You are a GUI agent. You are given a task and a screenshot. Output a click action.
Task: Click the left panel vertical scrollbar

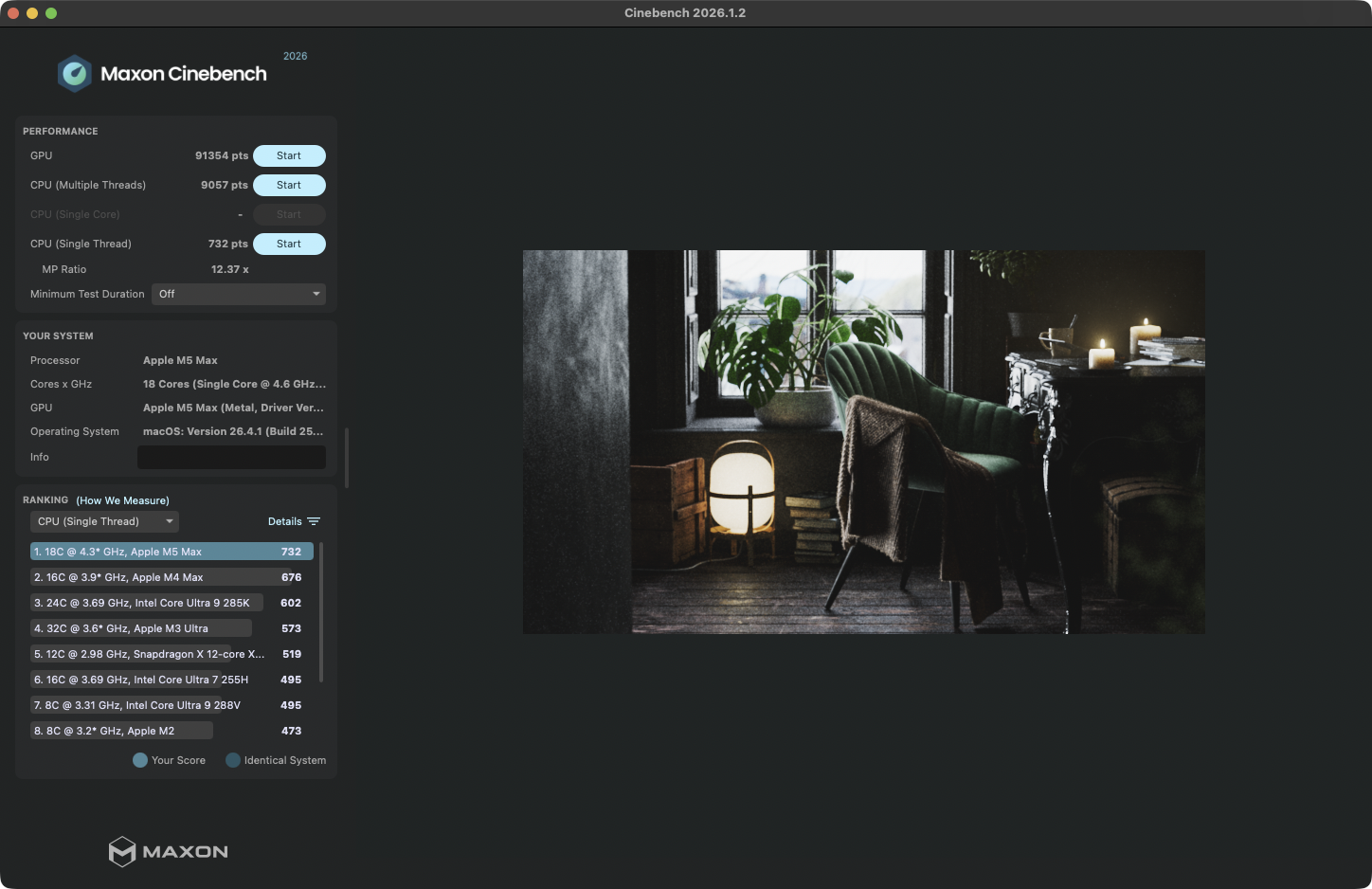point(347,458)
